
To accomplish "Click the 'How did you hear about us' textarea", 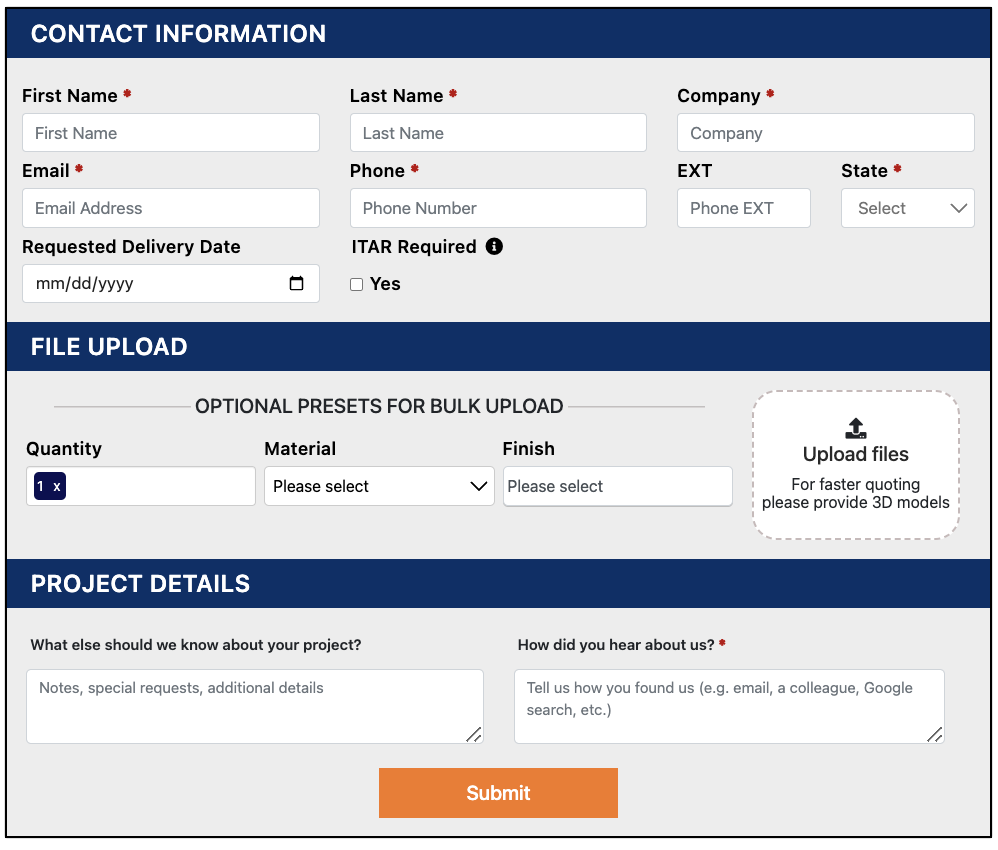I will click(728, 706).
